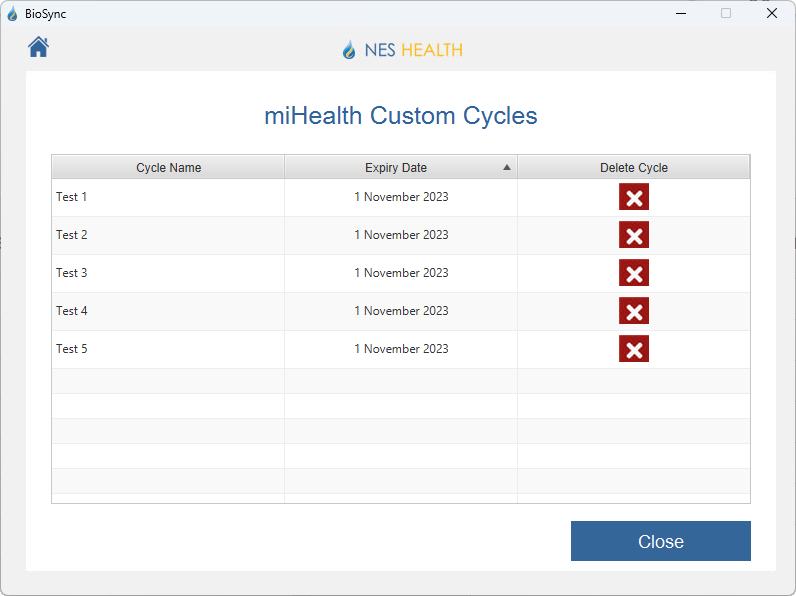Sort by Cycle Name column header
The width and height of the screenshot is (796, 596).
click(x=168, y=168)
